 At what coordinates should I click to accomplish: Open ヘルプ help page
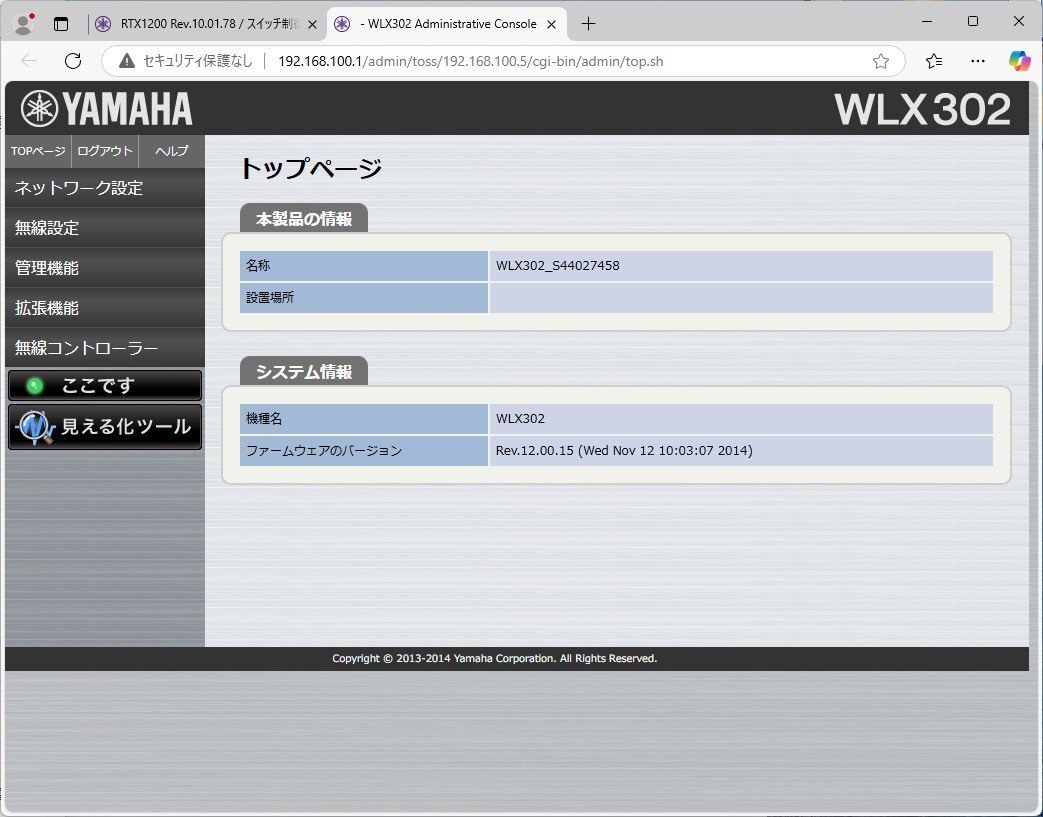(x=172, y=151)
